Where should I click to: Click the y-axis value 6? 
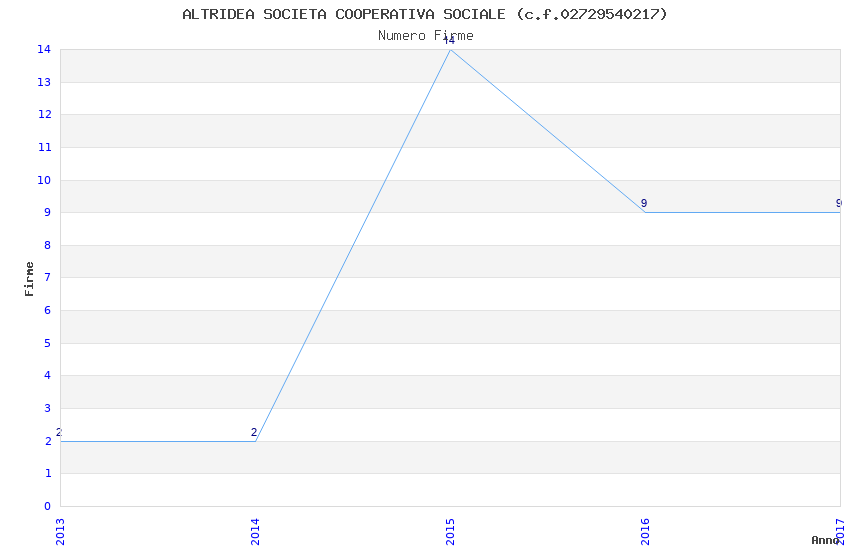[48, 310]
